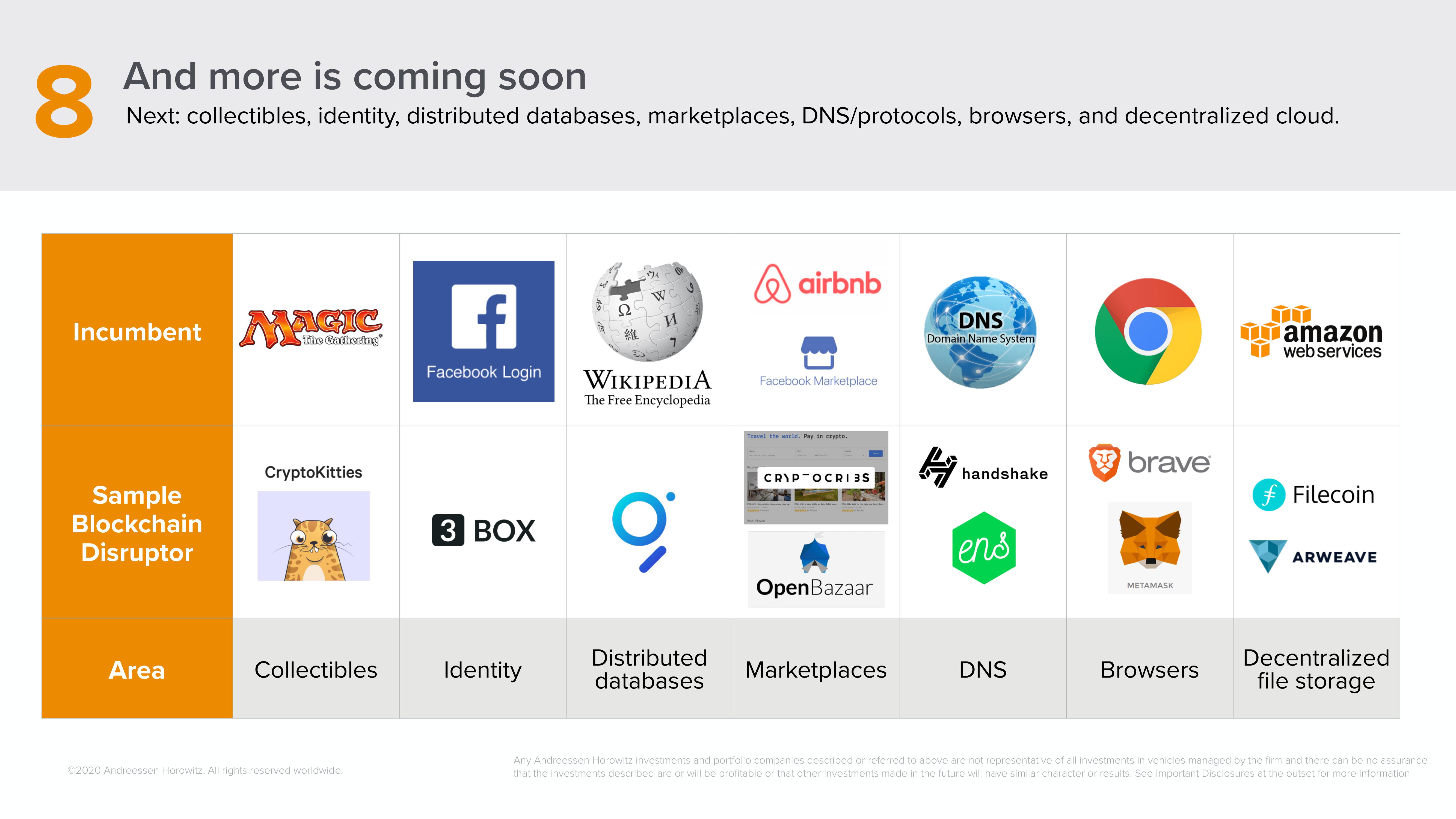Image resolution: width=1456 pixels, height=819 pixels.
Task: Click the 'Sample Blockchain Disruptor' row header
Action: click(137, 522)
